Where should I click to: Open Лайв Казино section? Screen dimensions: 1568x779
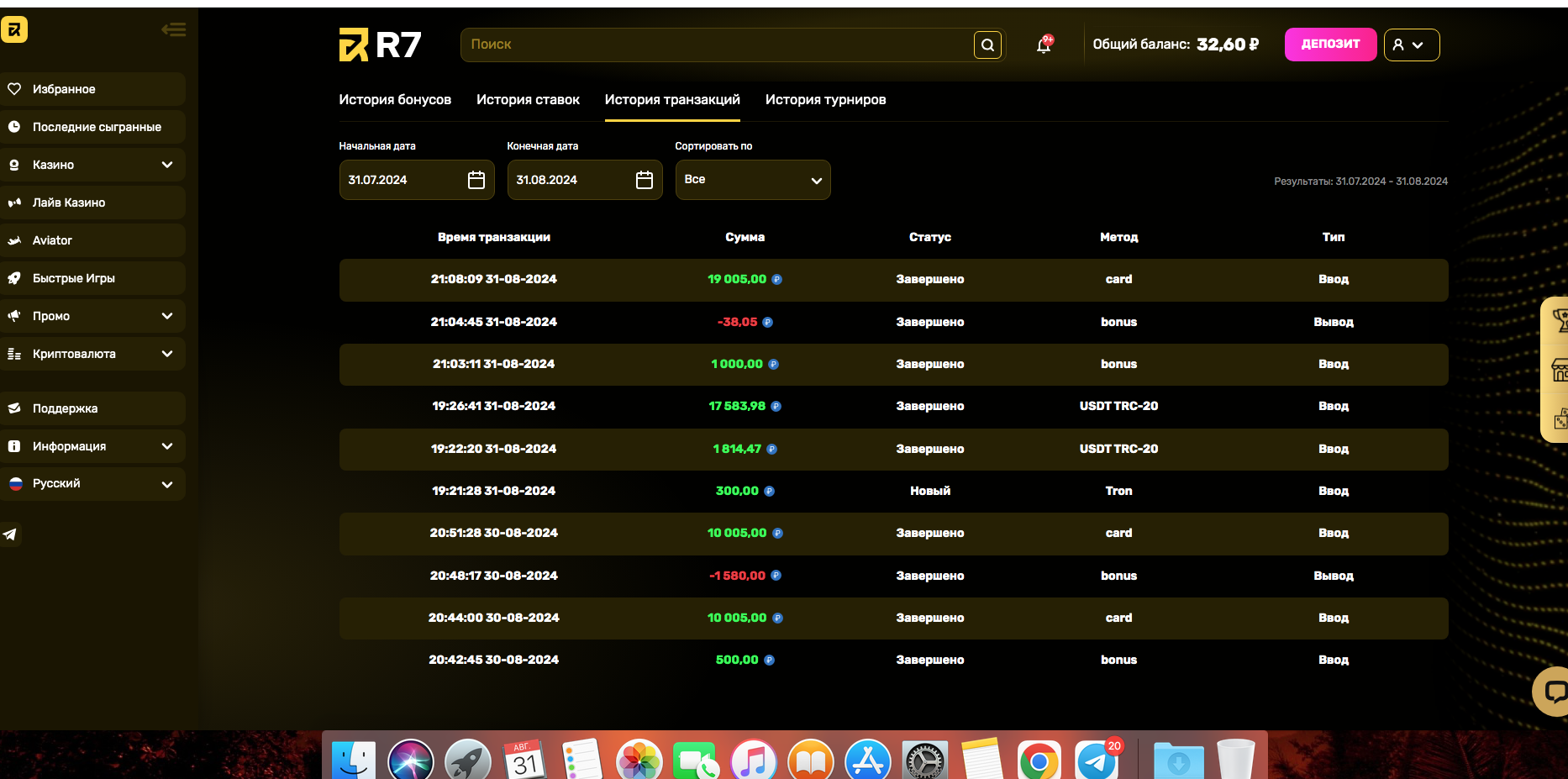(92, 203)
